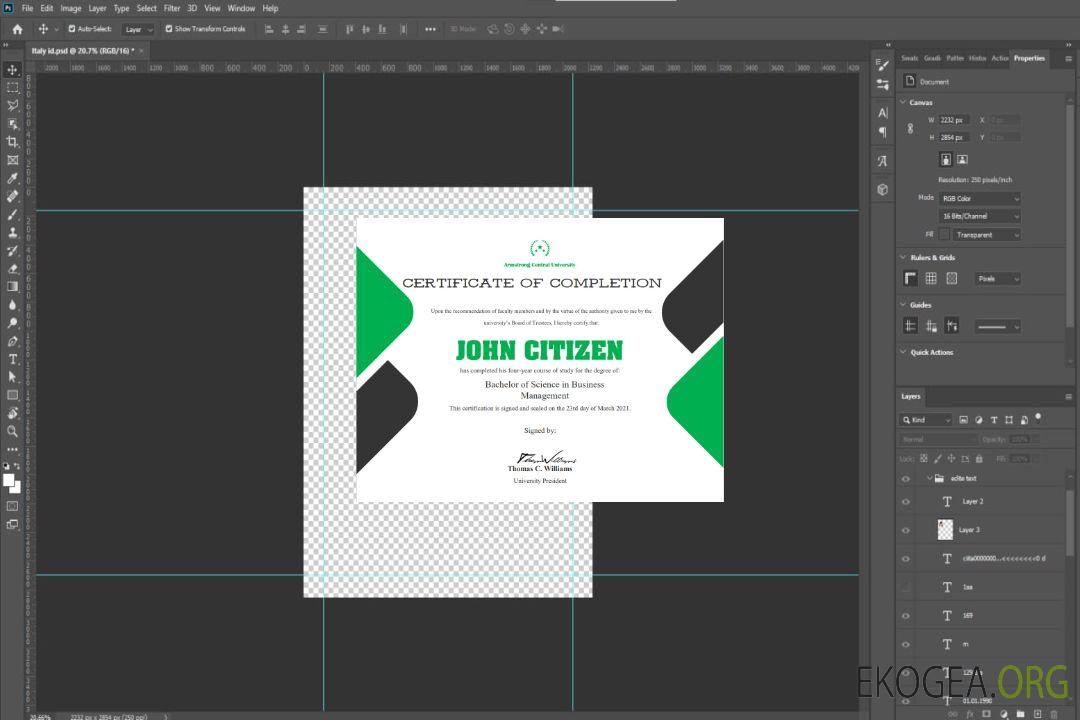Open the 16 Bits/Channel dropdown
Viewport: 1080px width, 720px height.
979,216
